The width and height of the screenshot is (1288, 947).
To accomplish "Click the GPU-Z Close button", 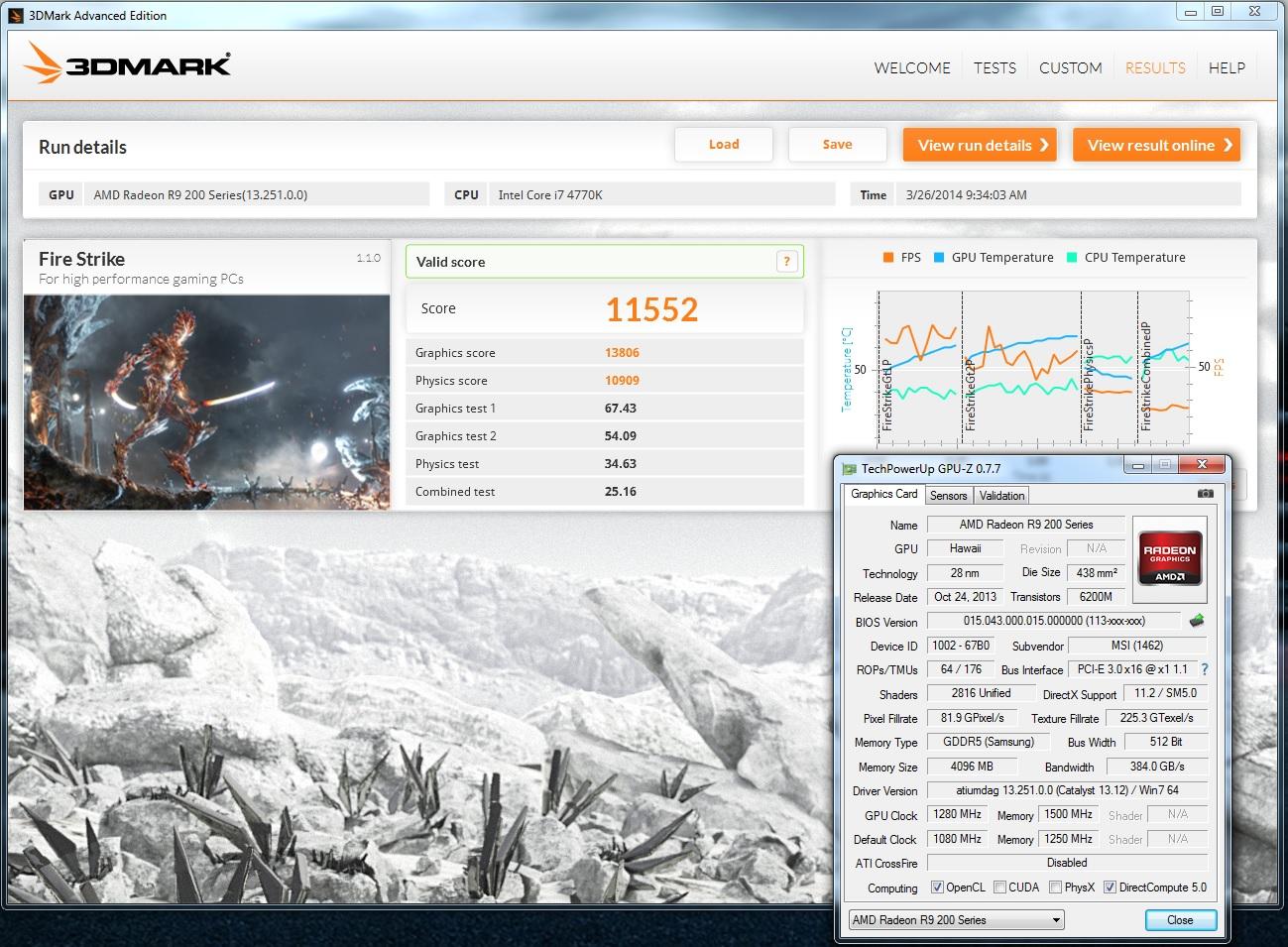I will point(1180,920).
